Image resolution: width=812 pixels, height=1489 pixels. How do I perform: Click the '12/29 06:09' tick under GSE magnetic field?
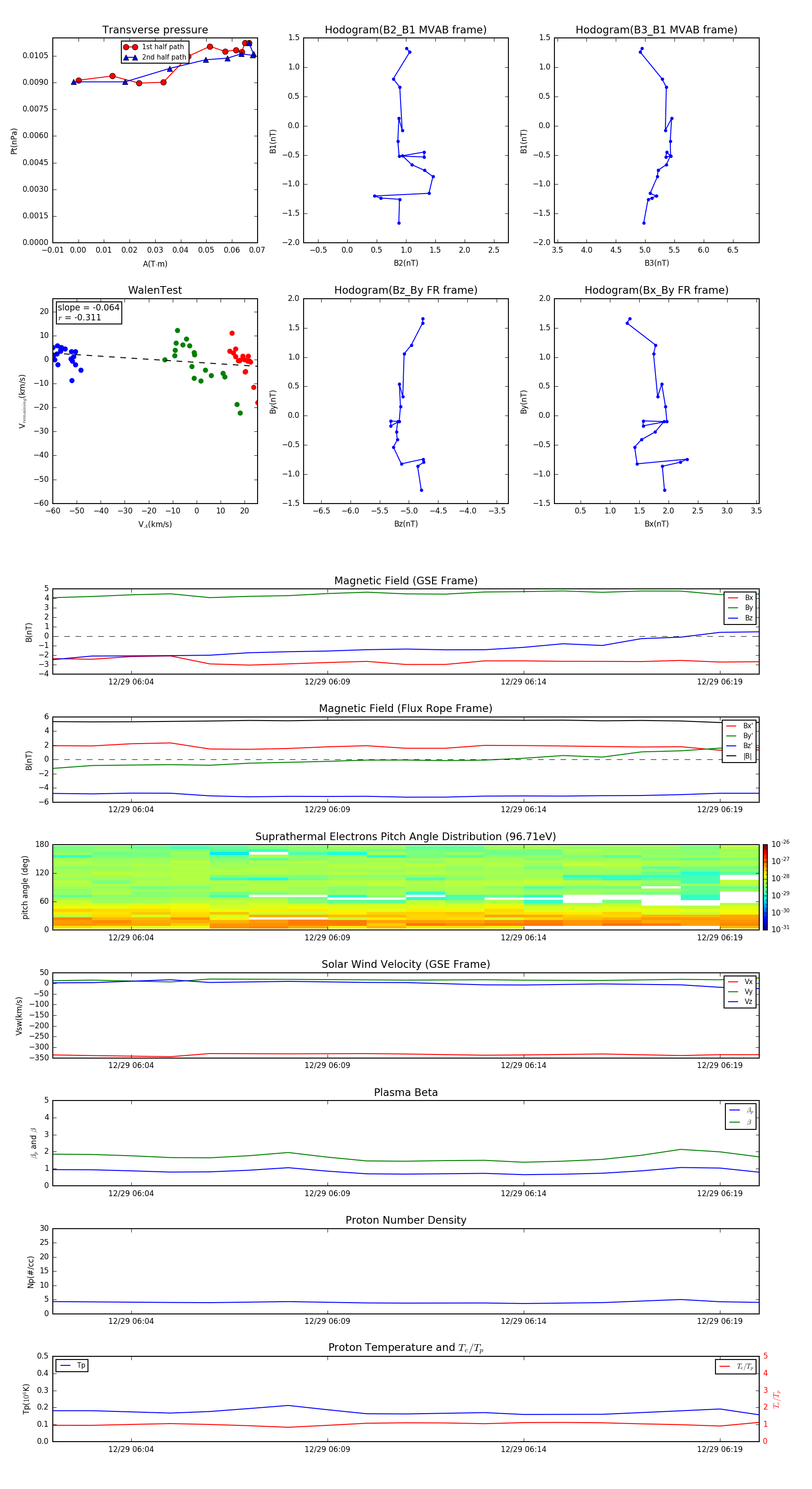click(x=327, y=682)
